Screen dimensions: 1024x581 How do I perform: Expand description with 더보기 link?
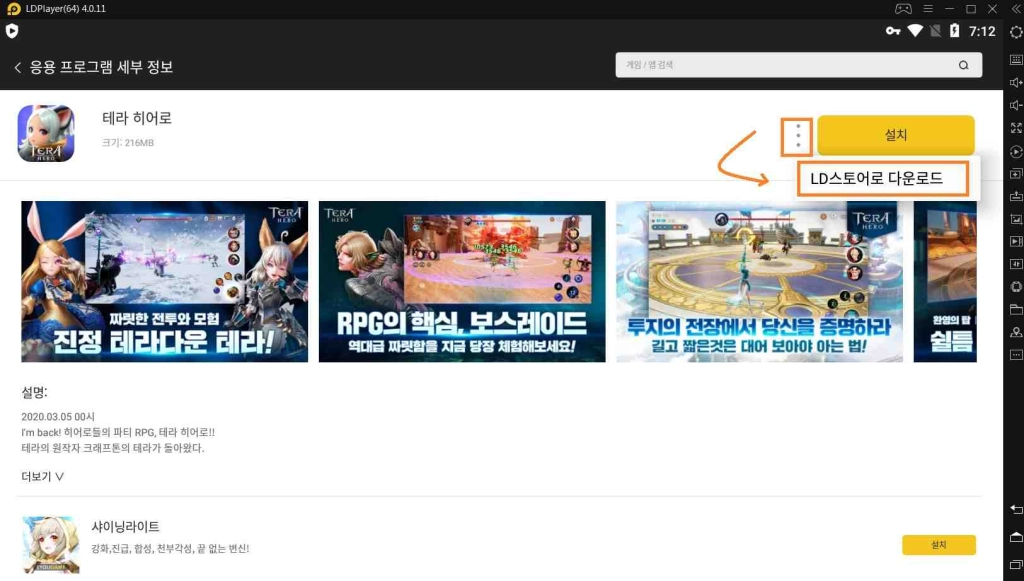pyautogui.click(x=42, y=477)
